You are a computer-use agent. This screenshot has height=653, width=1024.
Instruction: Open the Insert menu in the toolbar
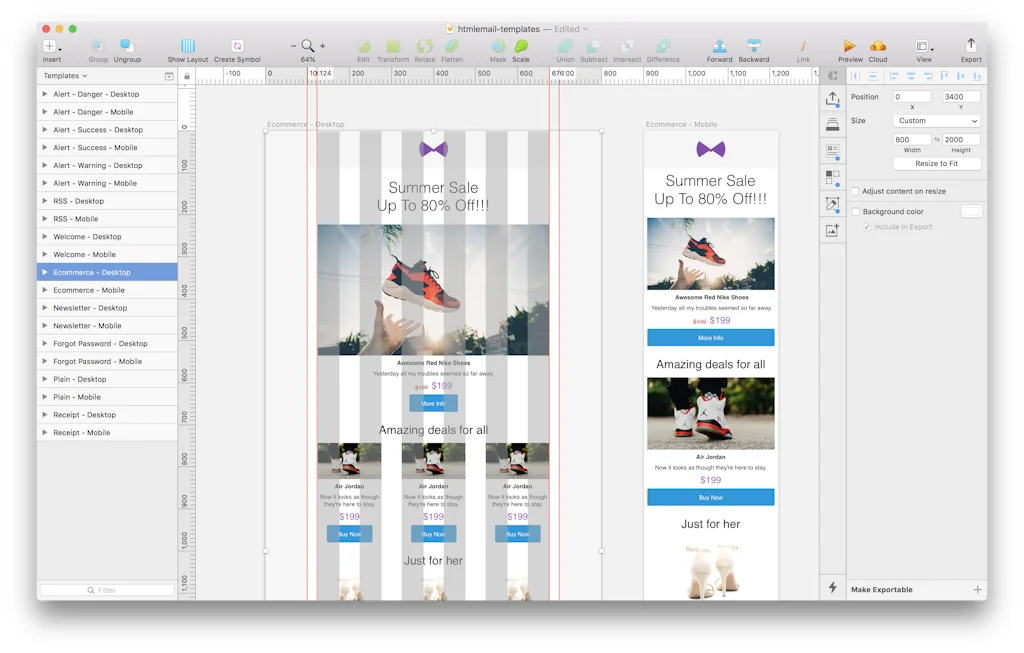tap(48, 46)
